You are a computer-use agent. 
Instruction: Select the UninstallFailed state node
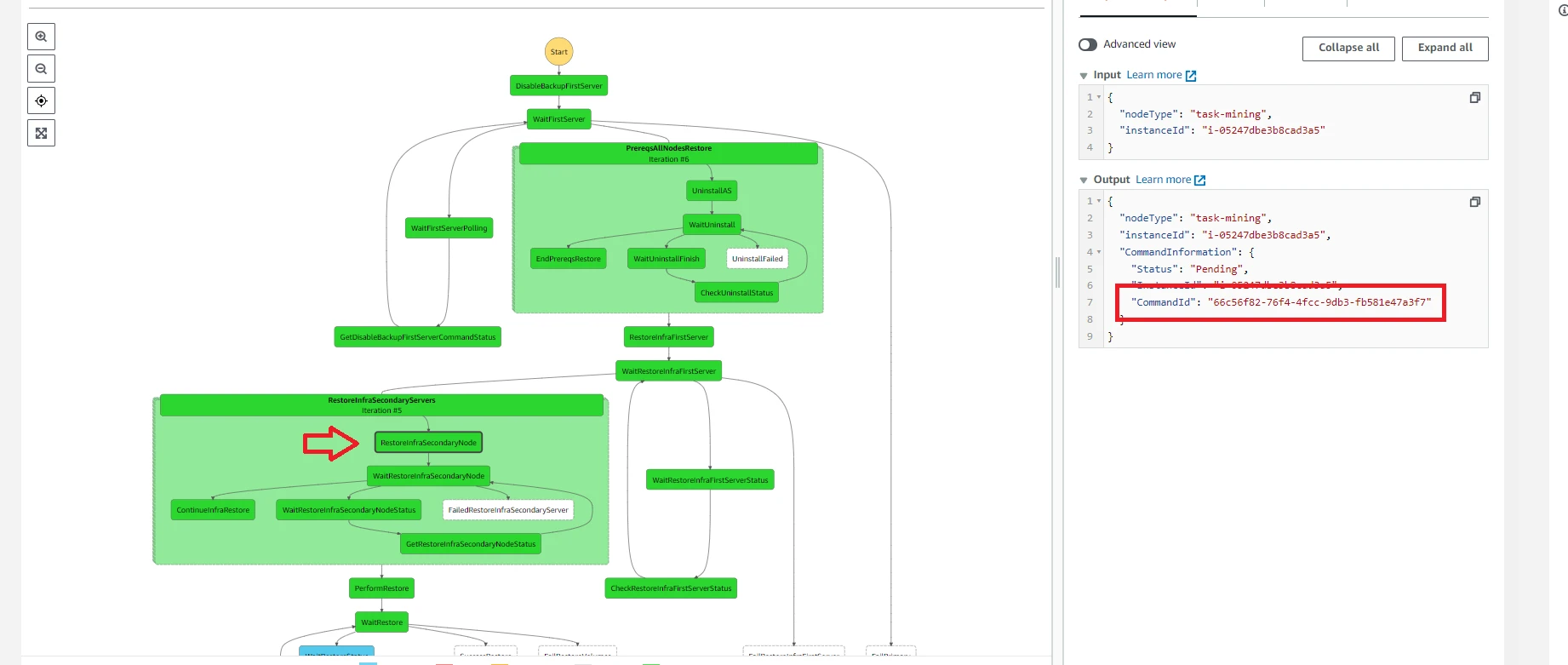[x=757, y=259]
